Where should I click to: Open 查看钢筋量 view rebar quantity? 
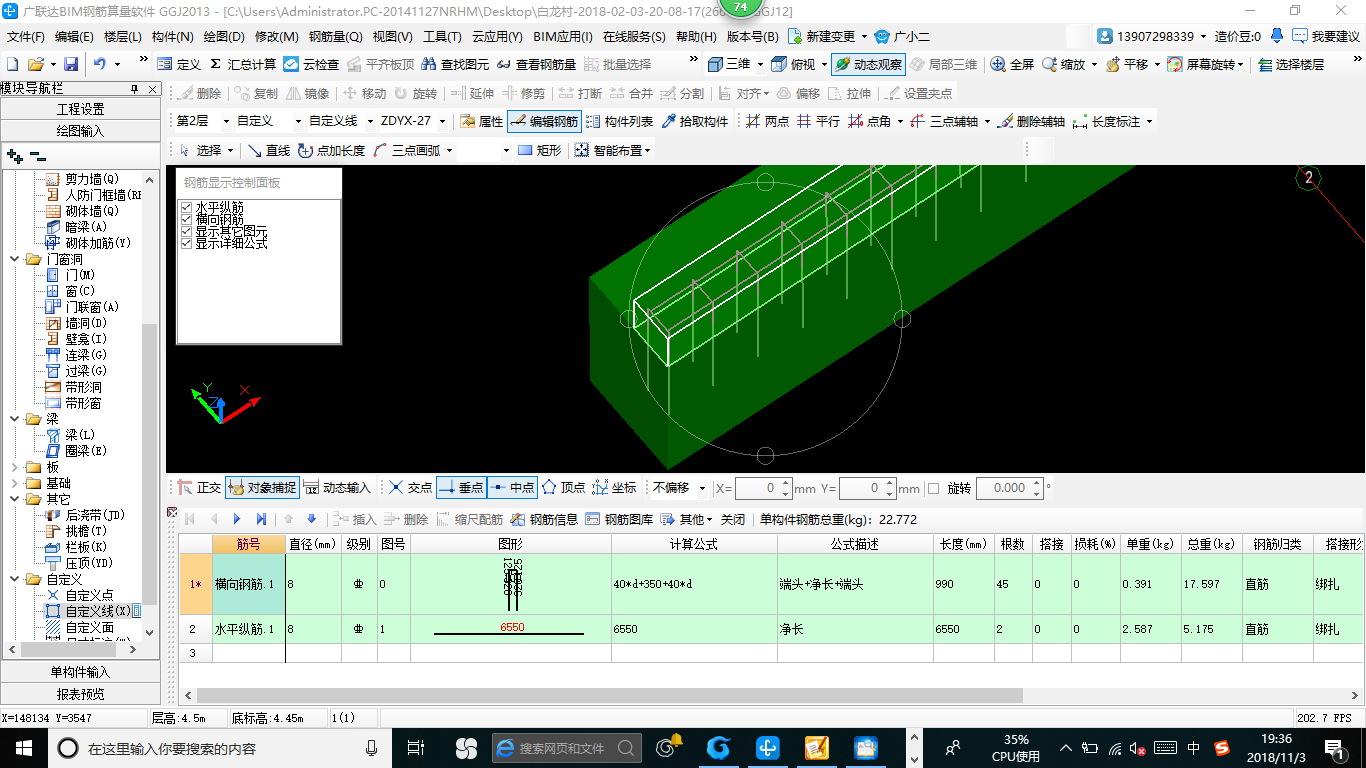pyautogui.click(x=537, y=64)
